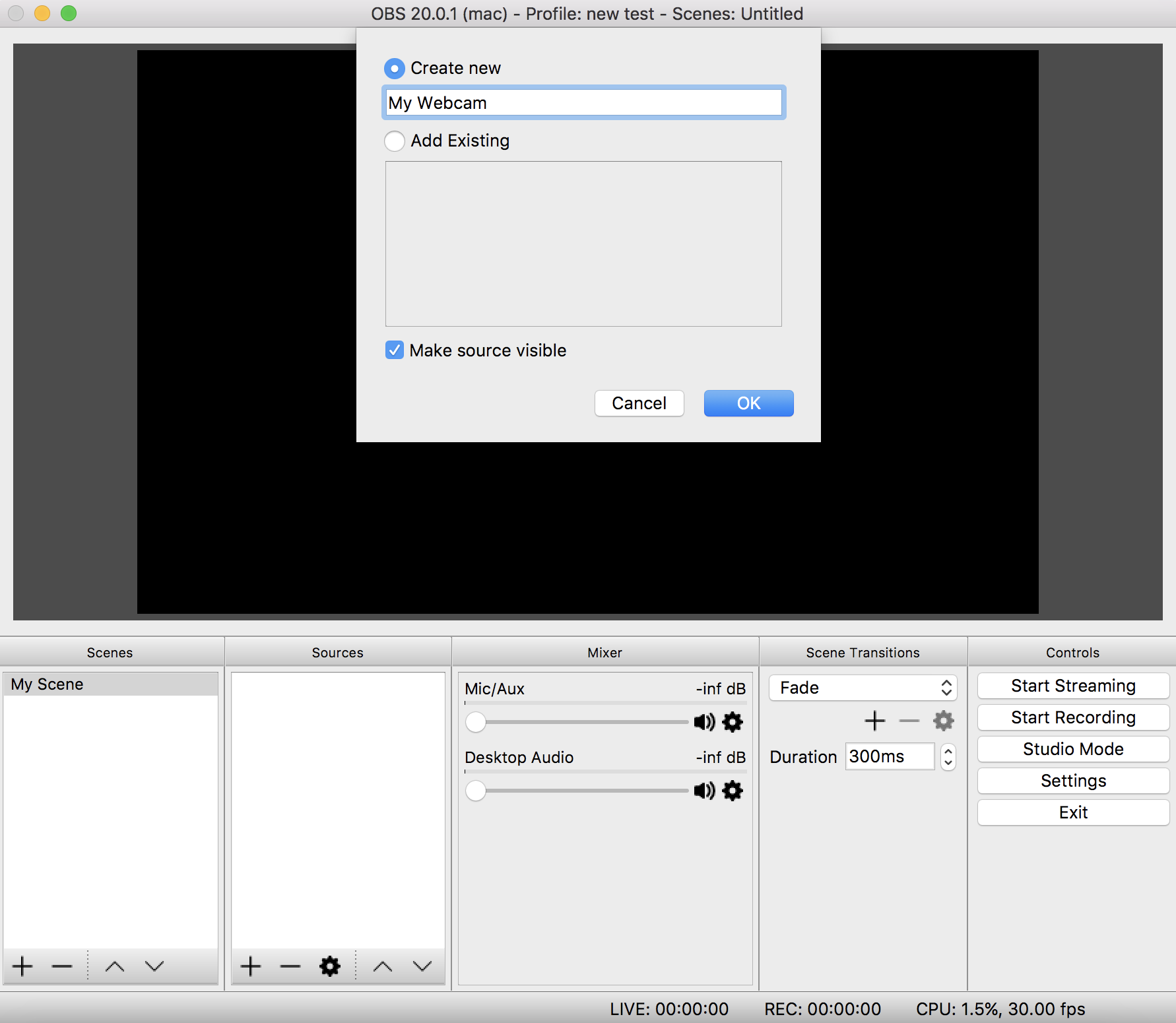1176x1023 pixels.
Task: Click the Controls panel header
Action: tap(1073, 653)
